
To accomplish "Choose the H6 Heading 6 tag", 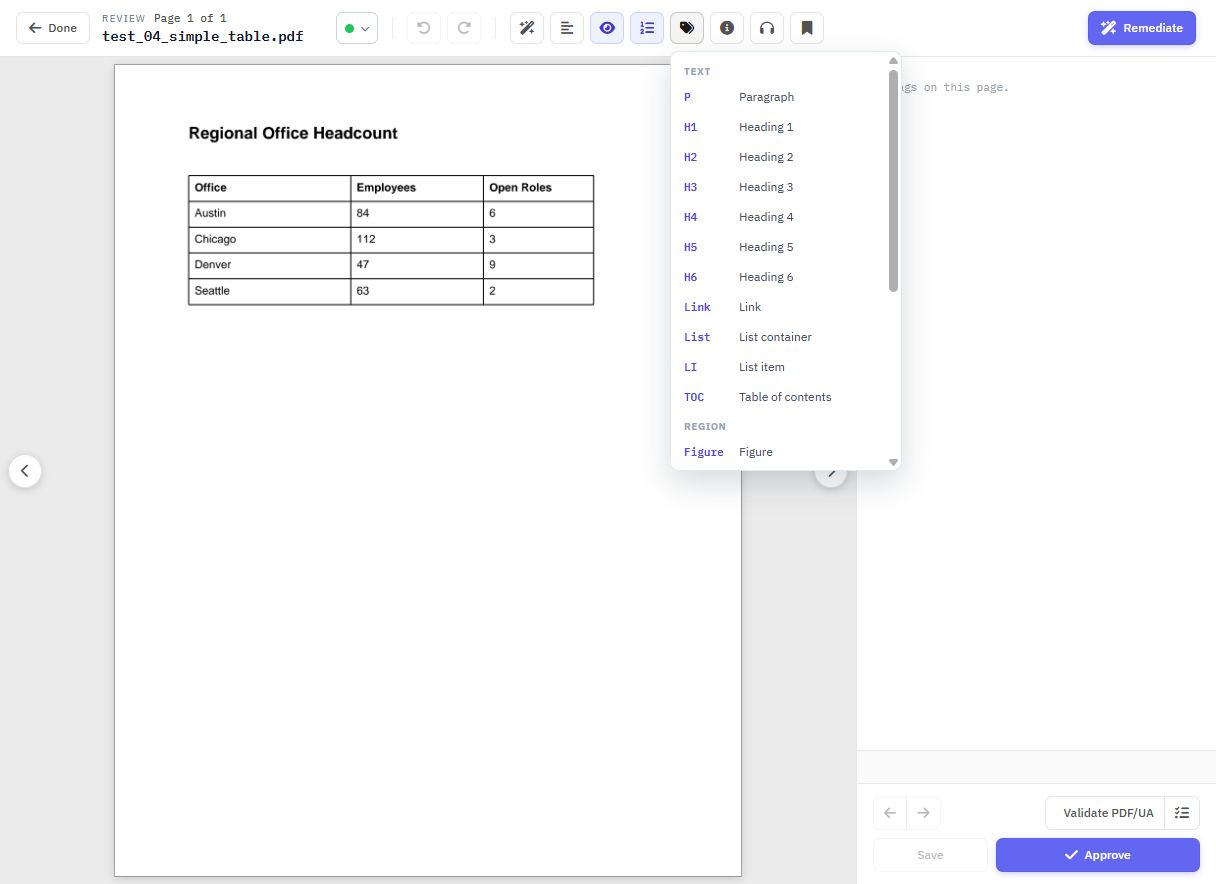I will 780,277.
